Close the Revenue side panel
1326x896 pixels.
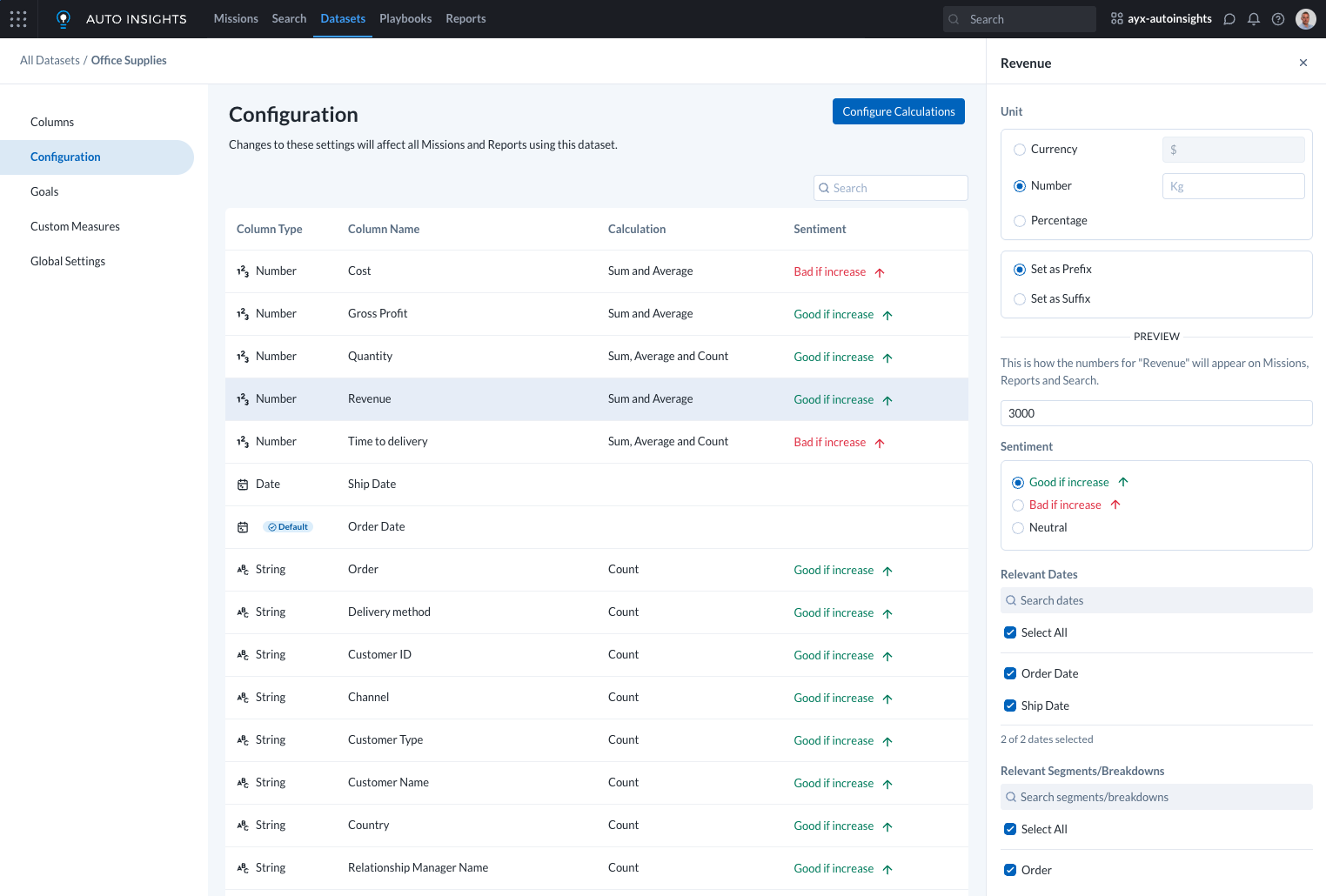pyautogui.click(x=1303, y=63)
